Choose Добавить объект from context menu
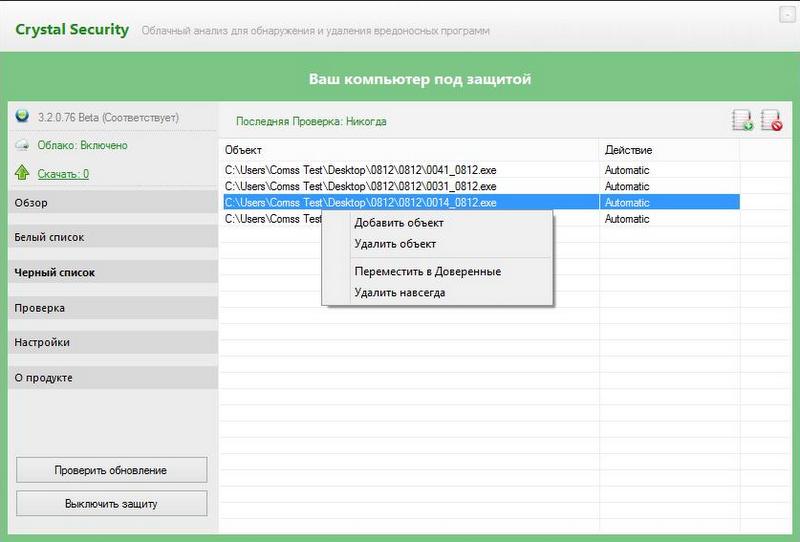 click(x=398, y=223)
